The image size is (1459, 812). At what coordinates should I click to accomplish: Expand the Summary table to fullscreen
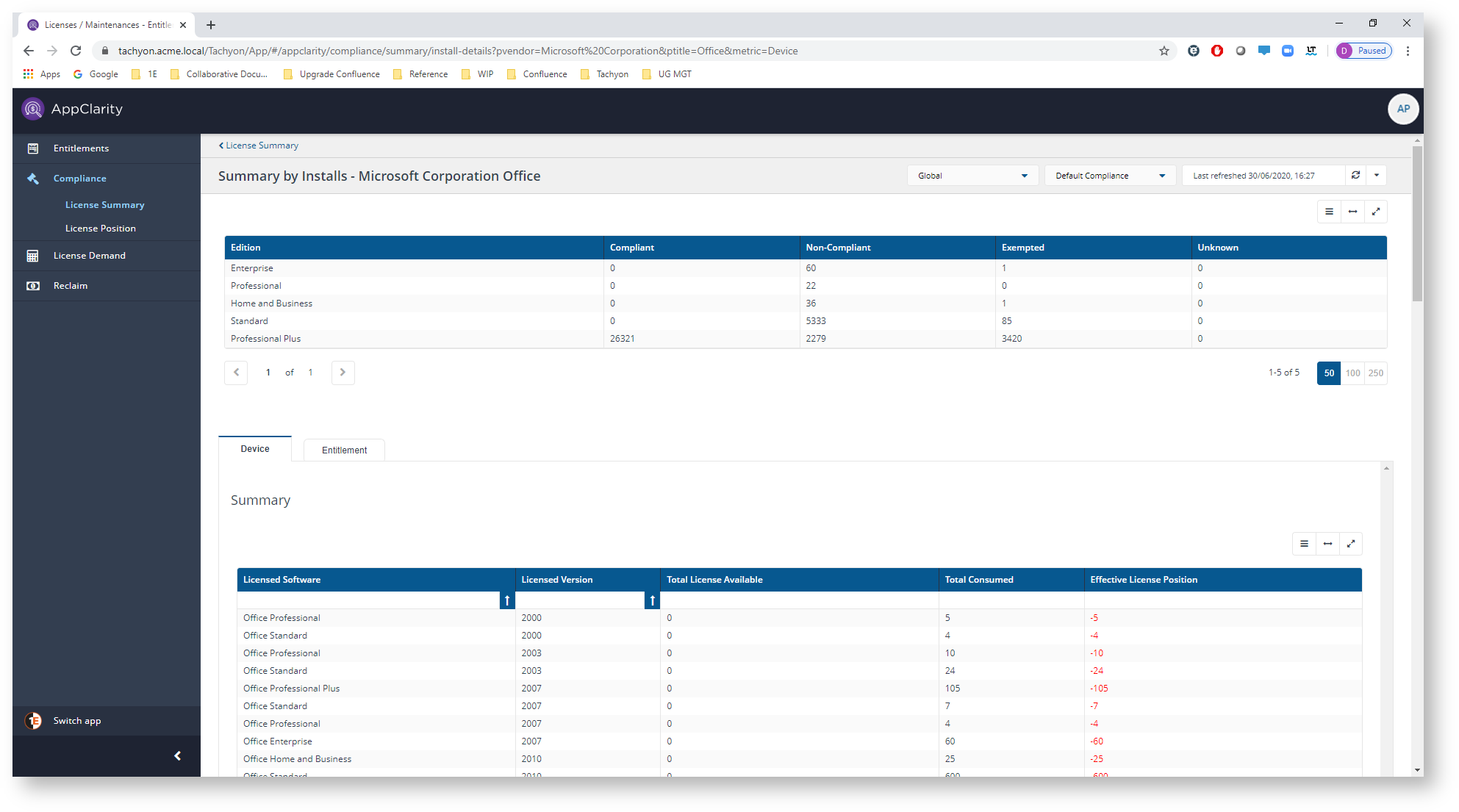tap(1351, 544)
